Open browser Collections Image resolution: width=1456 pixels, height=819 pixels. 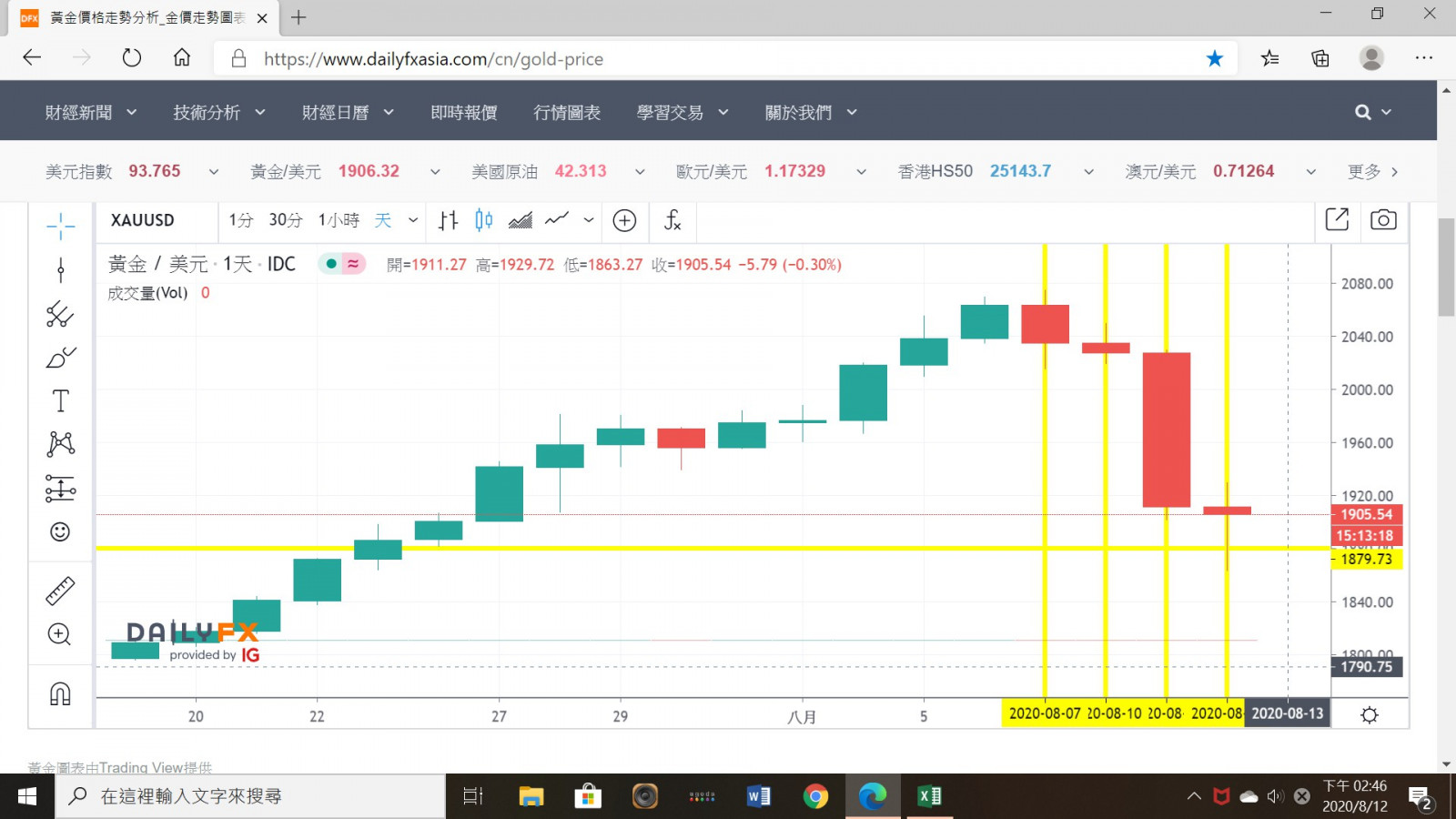tap(1320, 58)
